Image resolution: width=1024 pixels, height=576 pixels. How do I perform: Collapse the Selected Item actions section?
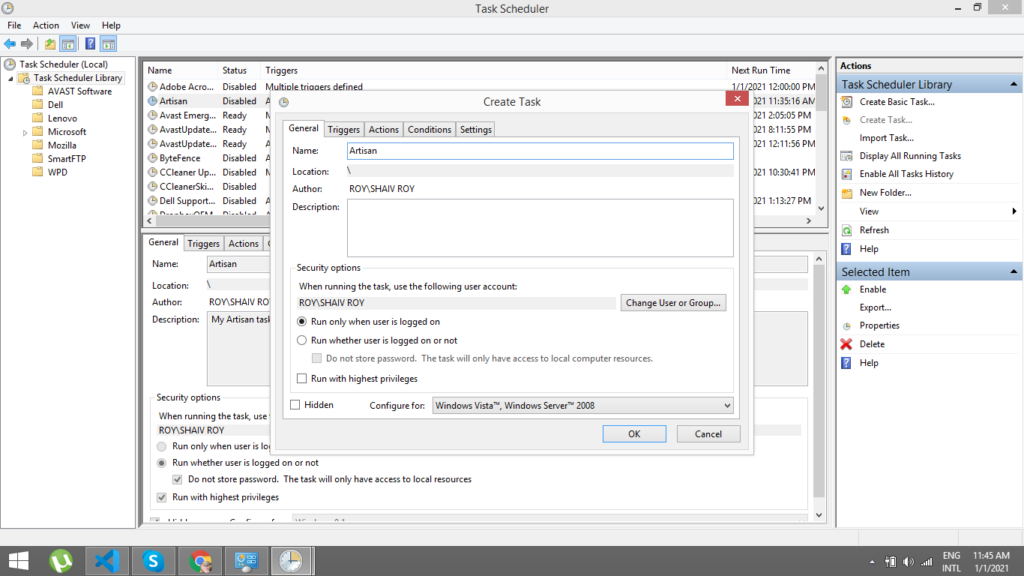(1014, 272)
